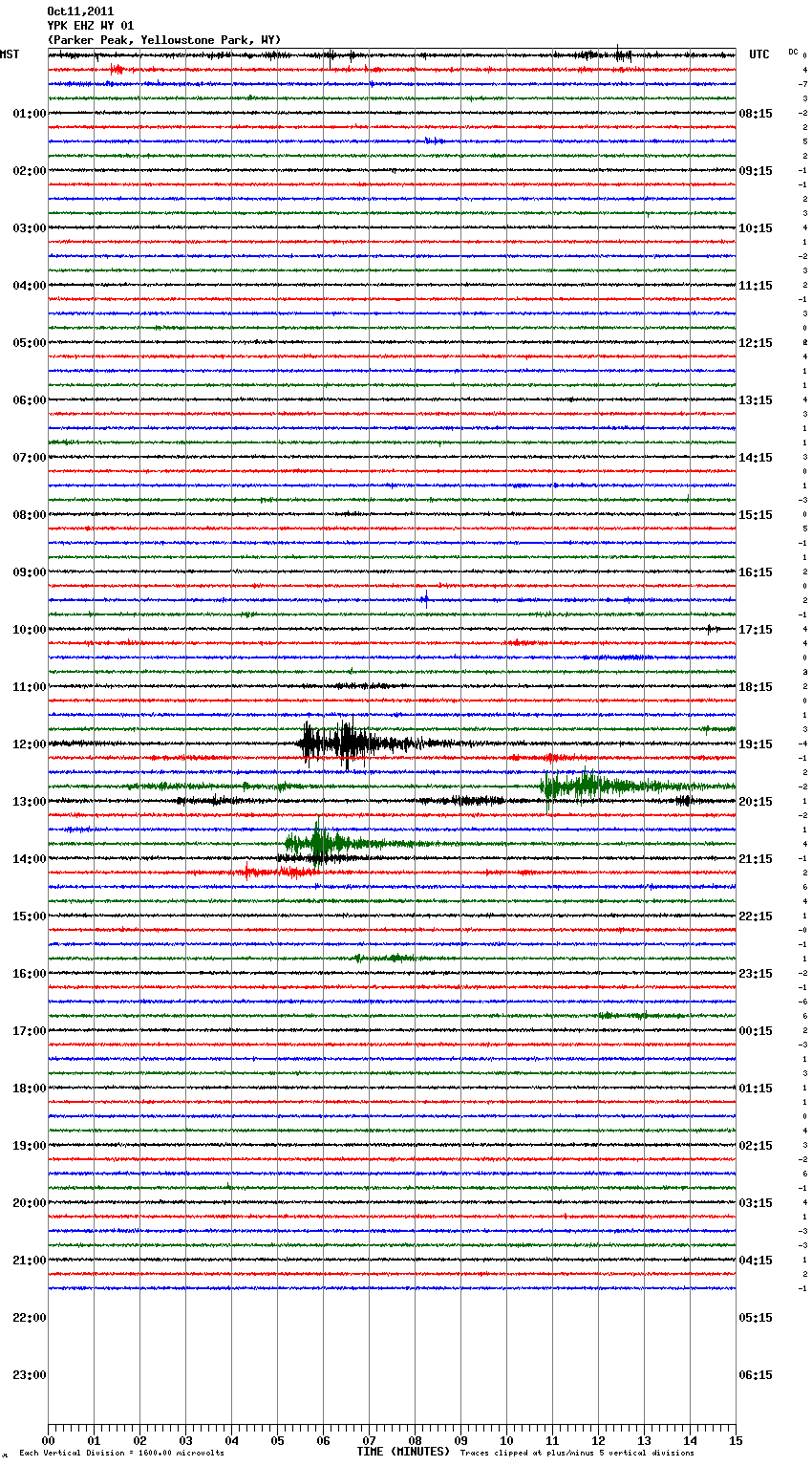Select the "06:00" MST hour label

pos(30,400)
